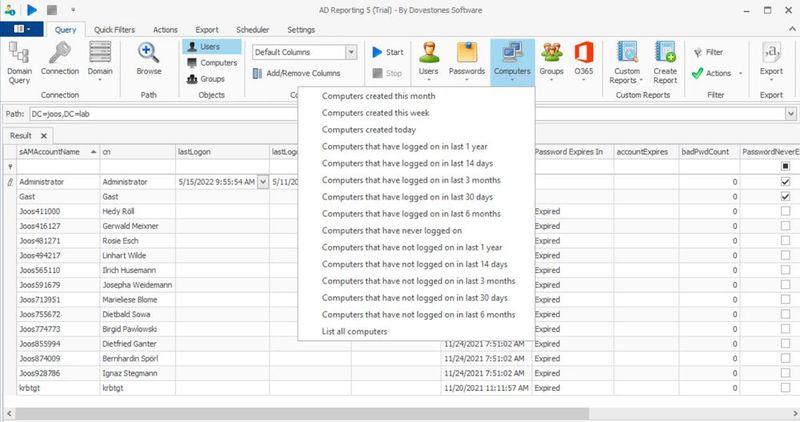Open Custom Reports

coord(627,63)
